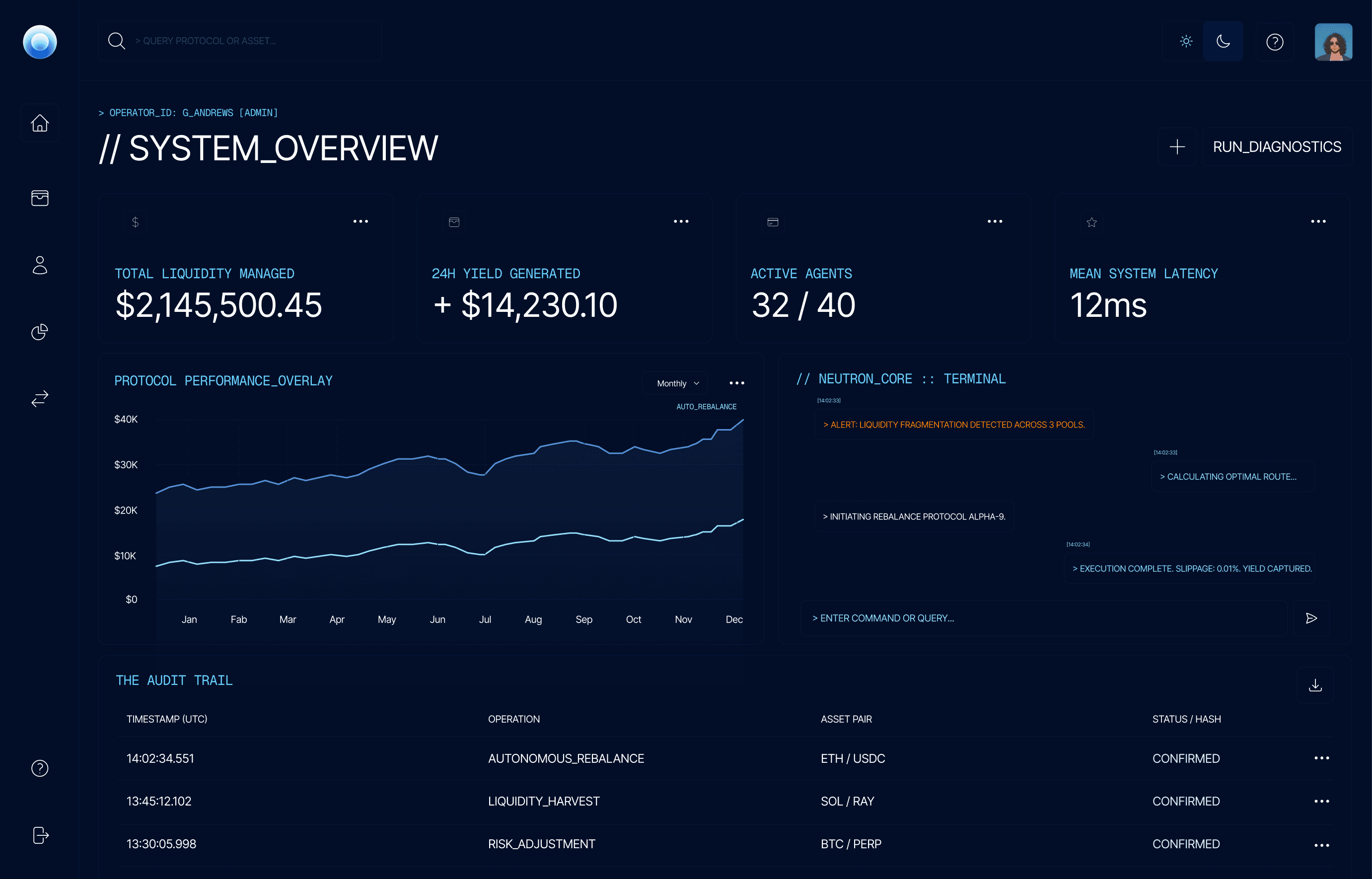Viewport: 1372px width, 879px height.
Task: Open the user avatar profile picture
Action: (1333, 42)
